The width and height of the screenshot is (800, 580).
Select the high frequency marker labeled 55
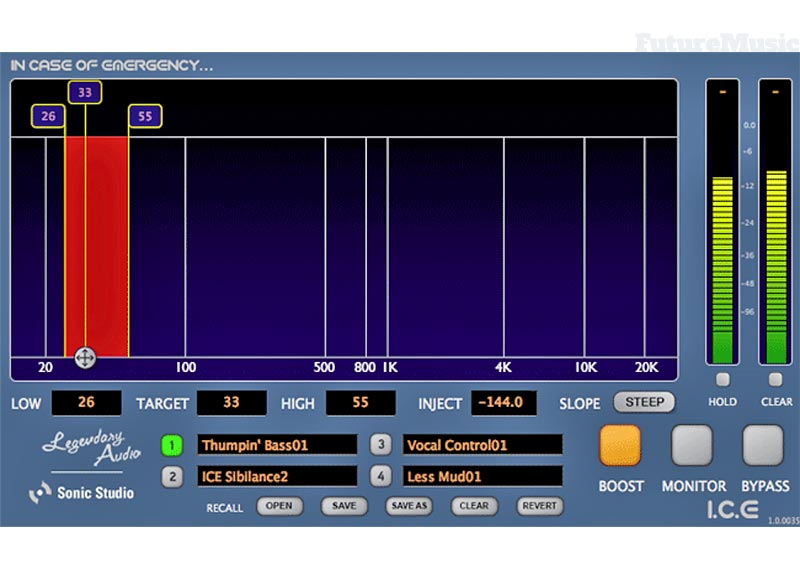pyautogui.click(x=145, y=116)
